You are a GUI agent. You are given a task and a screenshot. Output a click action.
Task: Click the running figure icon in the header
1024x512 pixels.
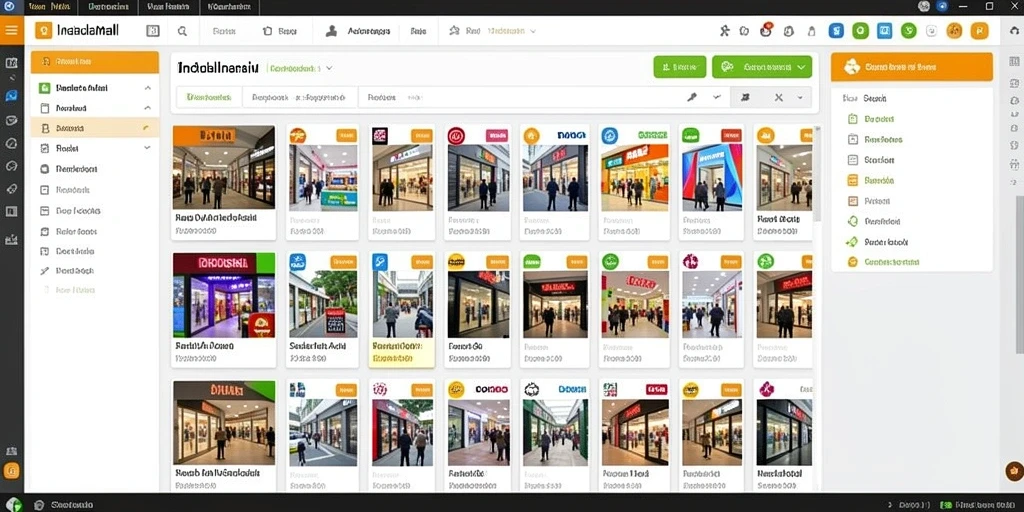[724, 31]
